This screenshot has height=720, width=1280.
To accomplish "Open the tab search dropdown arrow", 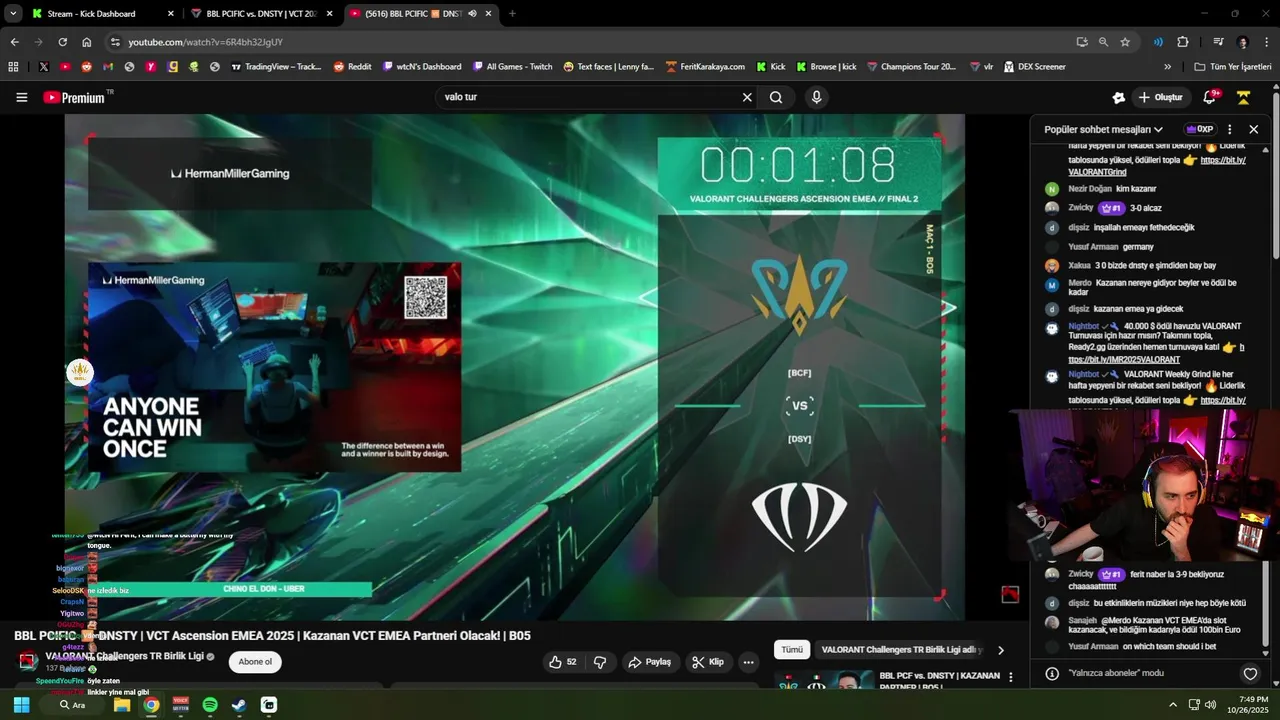I will (12, 14).
